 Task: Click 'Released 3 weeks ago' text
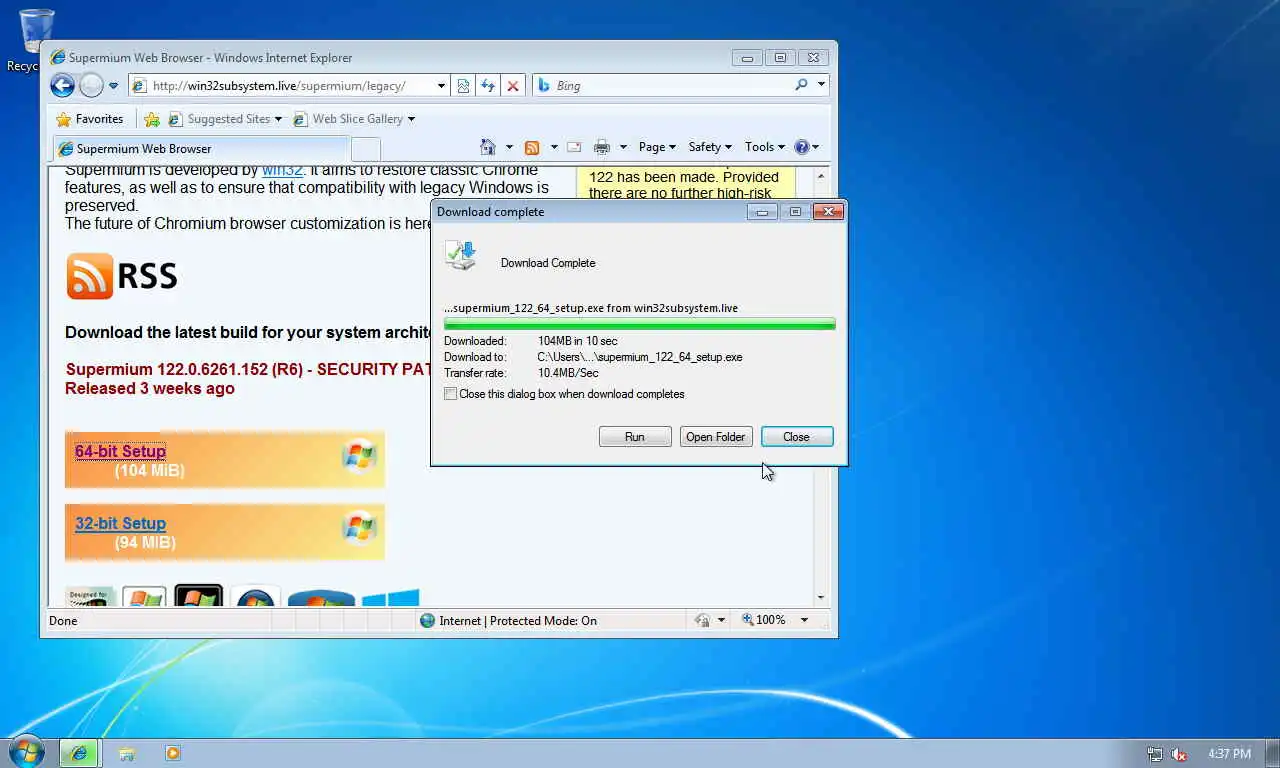[150, 389]
